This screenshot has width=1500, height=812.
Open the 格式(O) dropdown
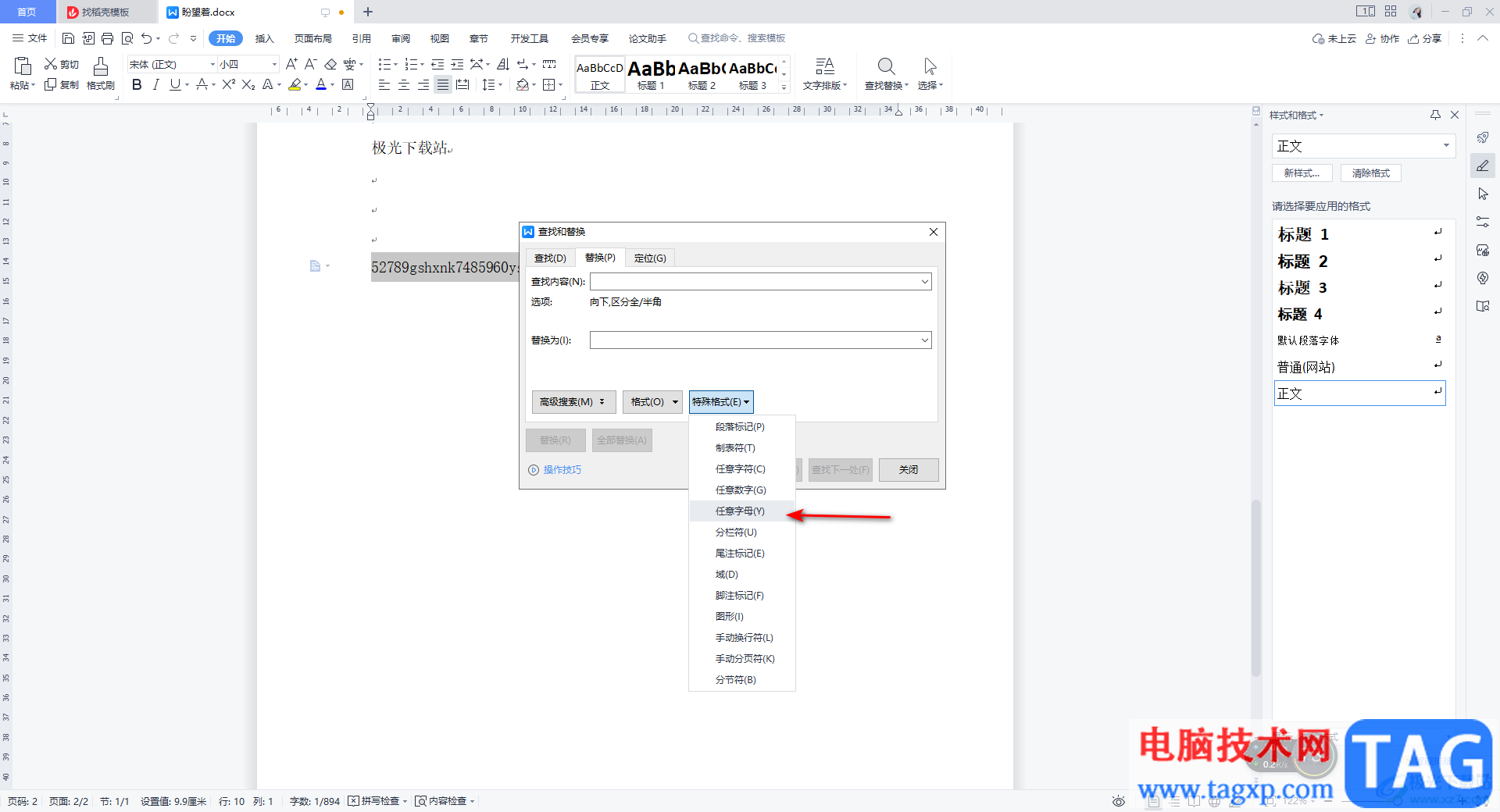[x=652, y=402]
